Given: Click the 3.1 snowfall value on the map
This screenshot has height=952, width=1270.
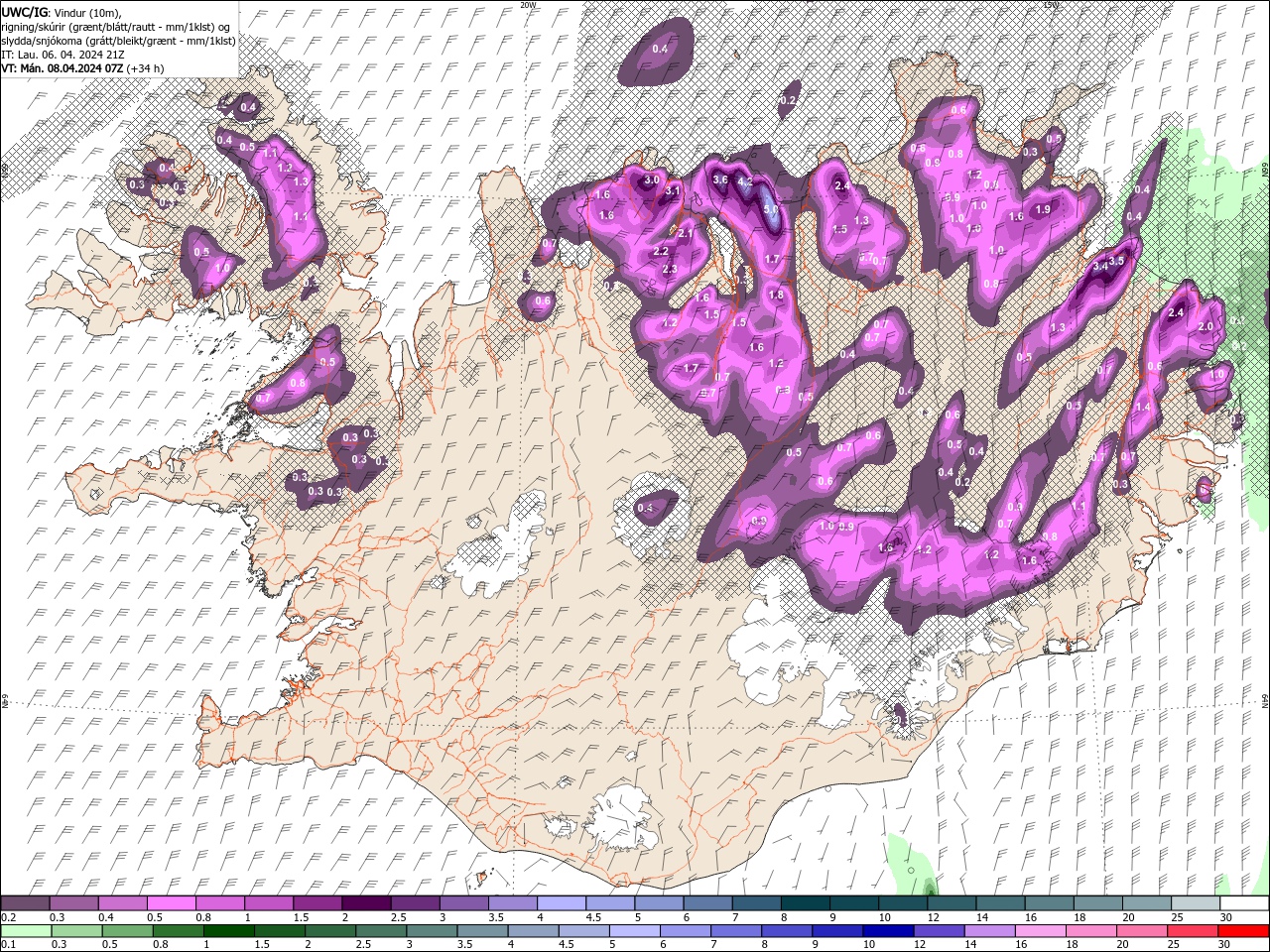Looking at the screenshot, I should (x=672, y=191).
